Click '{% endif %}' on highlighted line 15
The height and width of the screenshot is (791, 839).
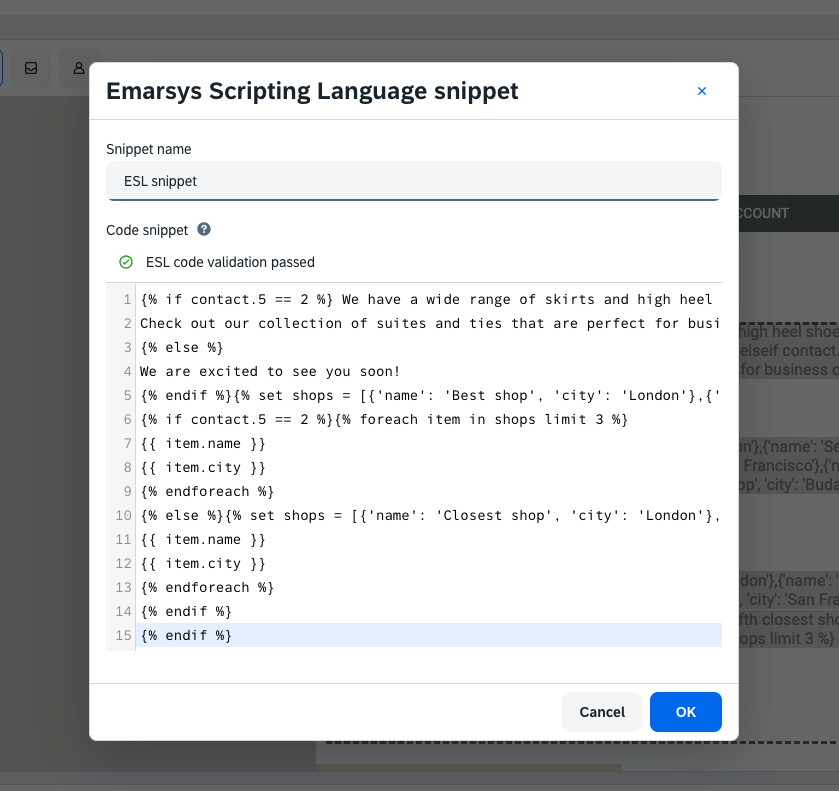point(186,636)
